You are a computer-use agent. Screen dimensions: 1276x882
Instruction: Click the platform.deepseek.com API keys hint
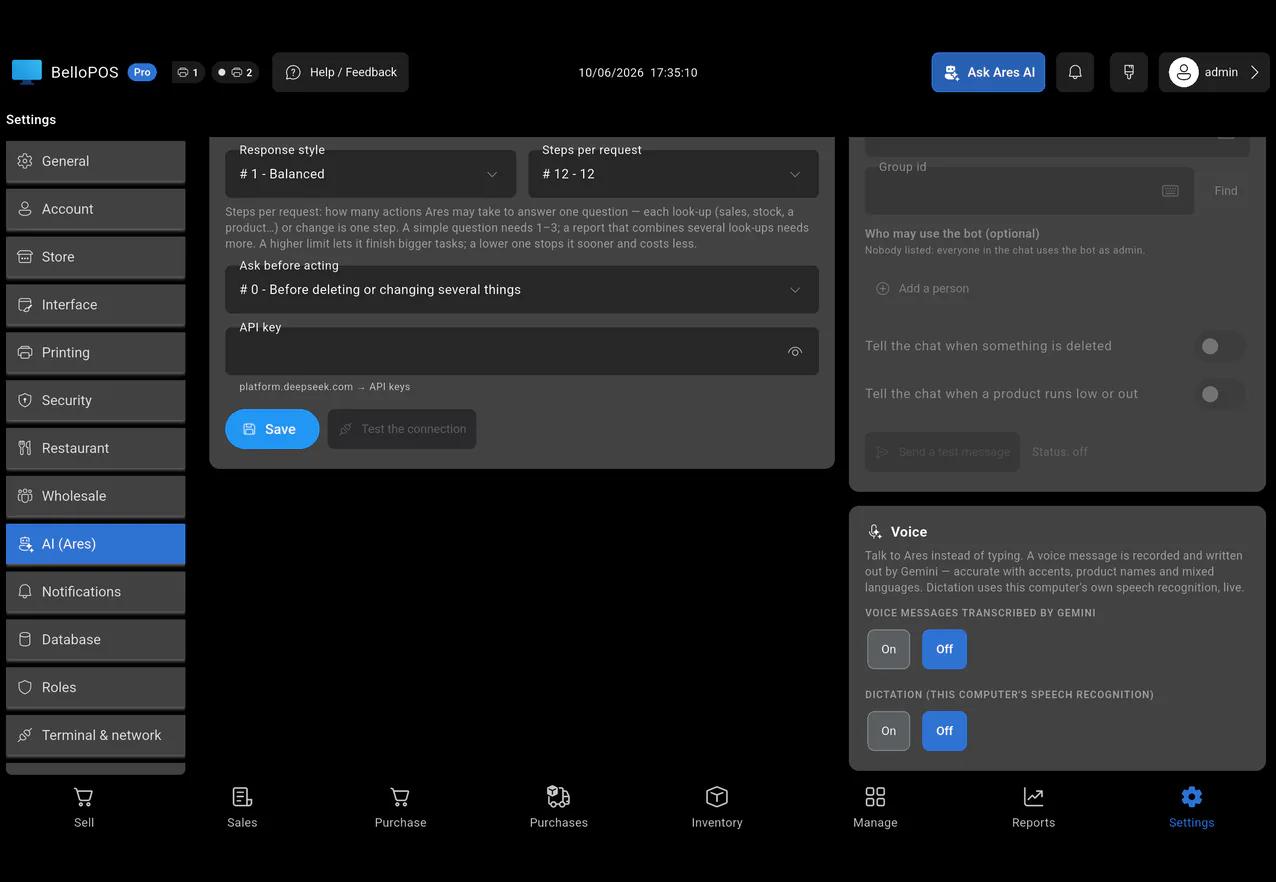[x=325, y=387]
